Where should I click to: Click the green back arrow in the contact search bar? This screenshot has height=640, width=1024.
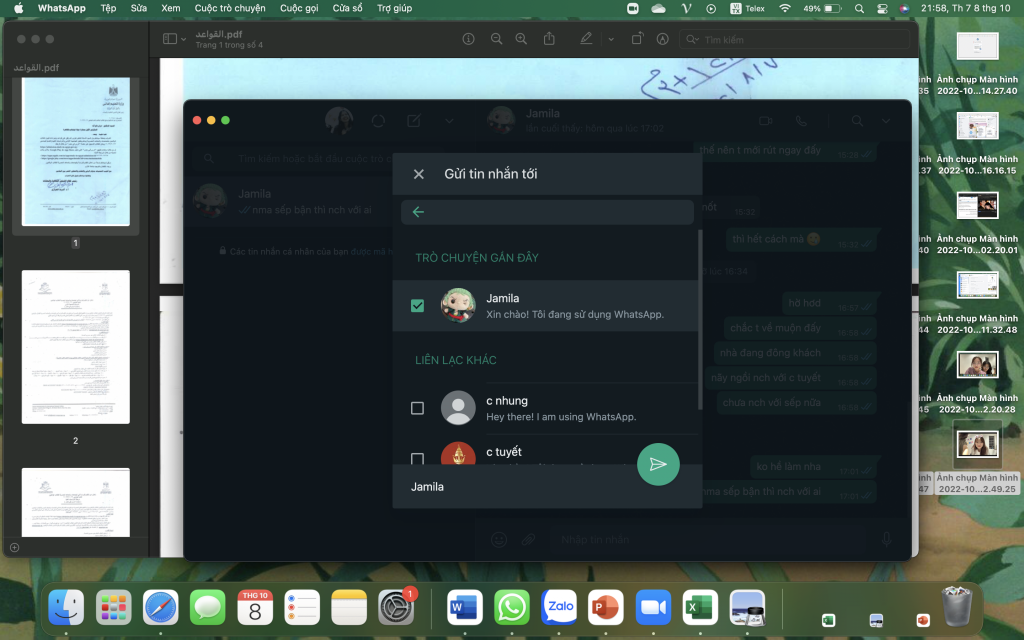point(418,212)
